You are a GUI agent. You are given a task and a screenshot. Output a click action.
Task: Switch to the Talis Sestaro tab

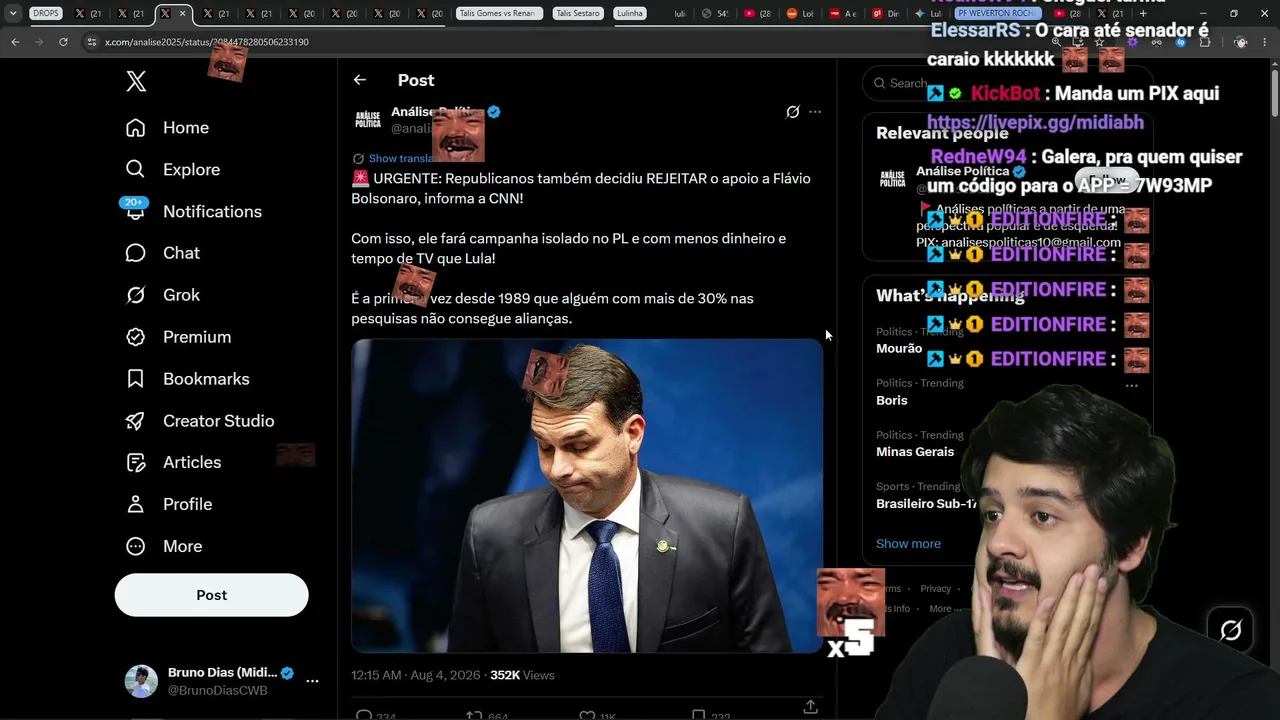coord(580,14)
